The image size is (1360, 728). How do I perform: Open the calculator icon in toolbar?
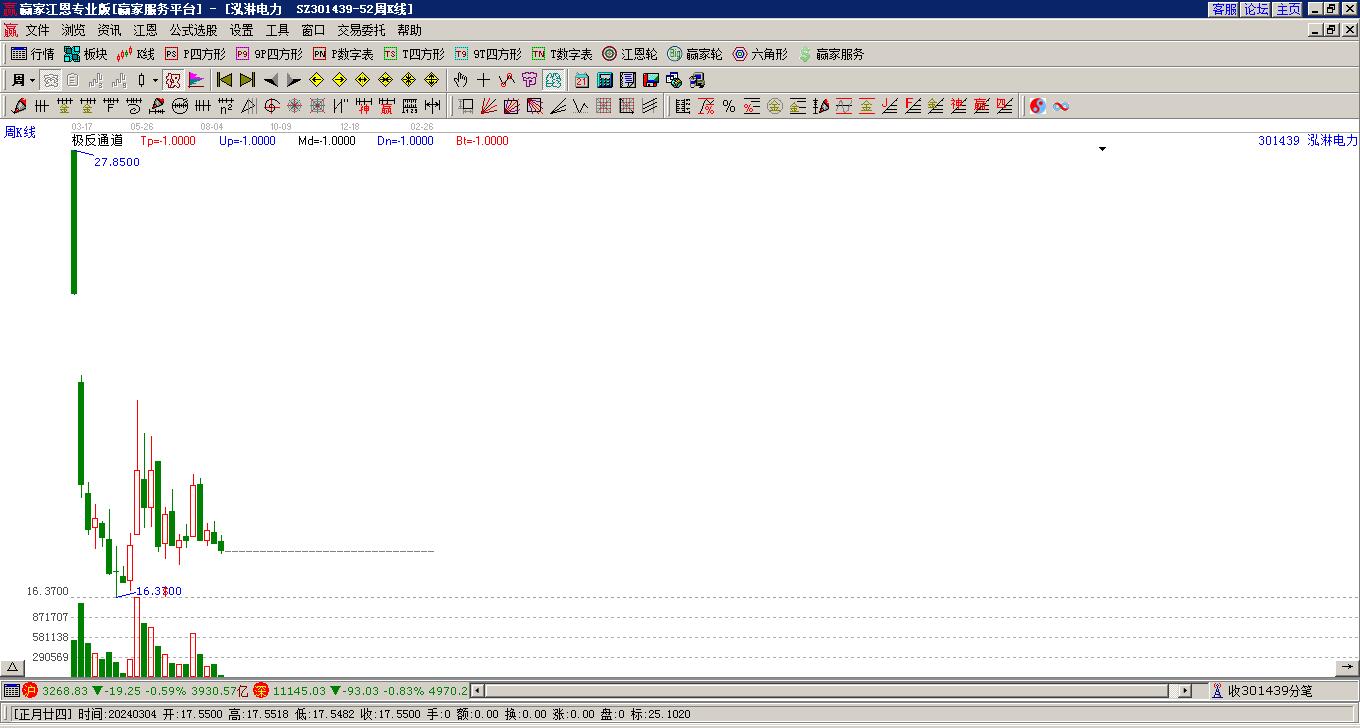pyautogui.click(x=605, y=80)
